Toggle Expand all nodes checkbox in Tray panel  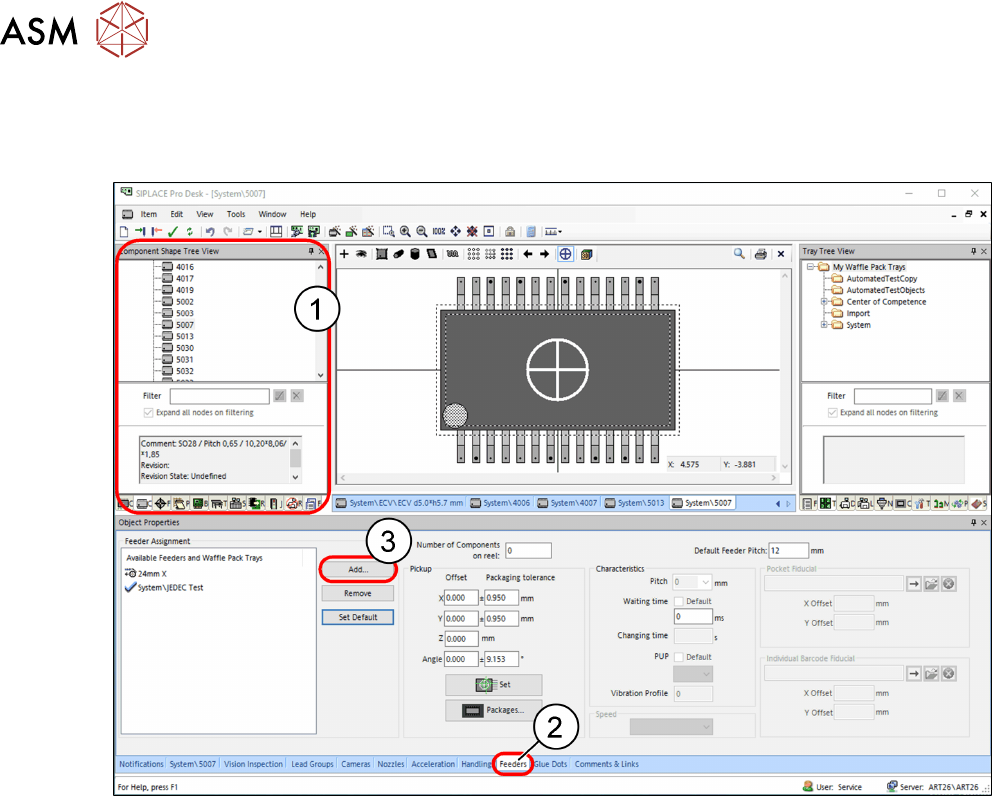click(x=832, y=413)
